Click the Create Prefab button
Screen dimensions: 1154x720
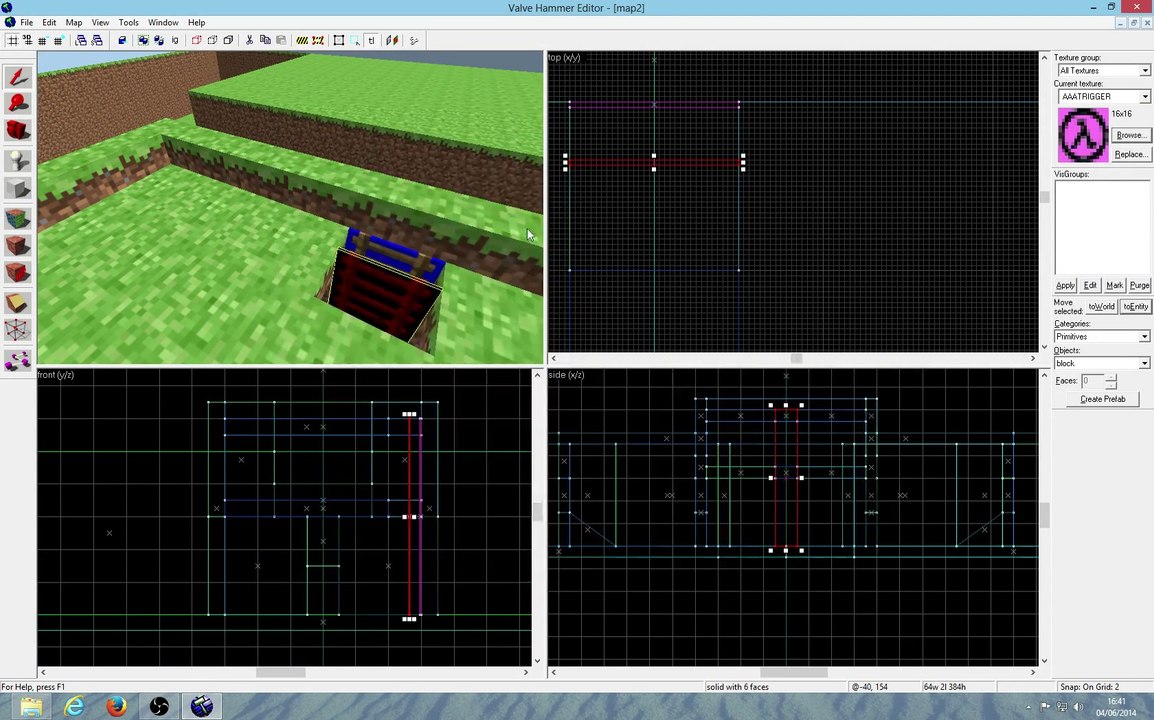coord(1102,399)
